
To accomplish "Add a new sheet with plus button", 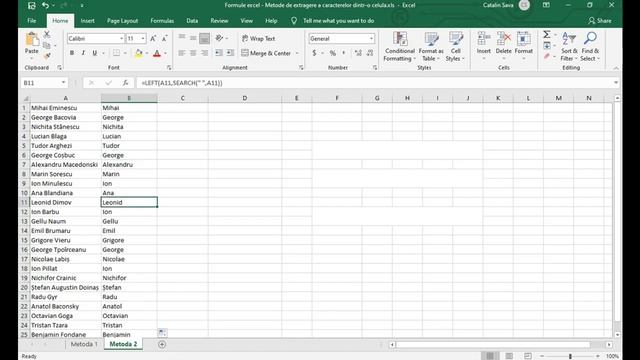I will click(162, 344).
